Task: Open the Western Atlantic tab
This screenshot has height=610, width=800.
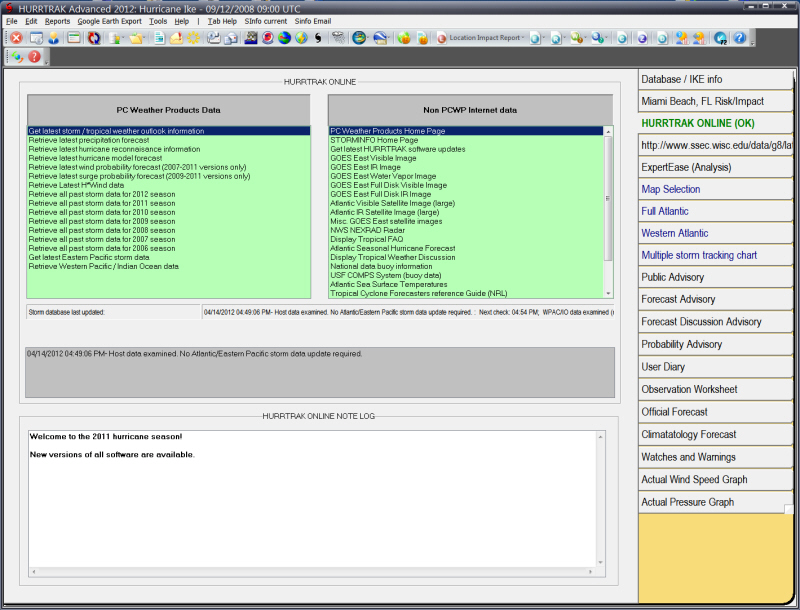Action: (715, 233)
